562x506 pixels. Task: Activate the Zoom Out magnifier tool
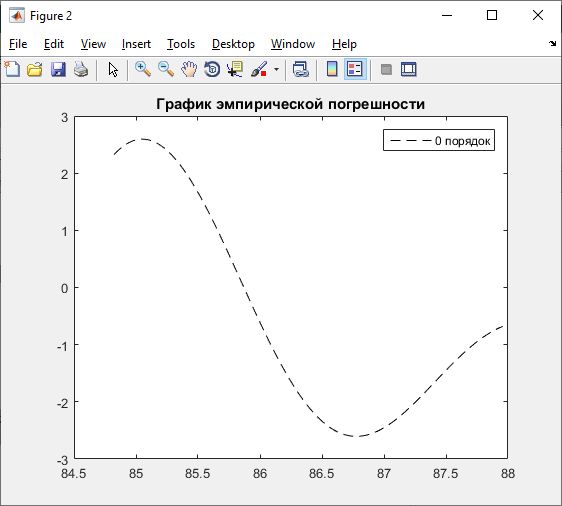(166, 69)
